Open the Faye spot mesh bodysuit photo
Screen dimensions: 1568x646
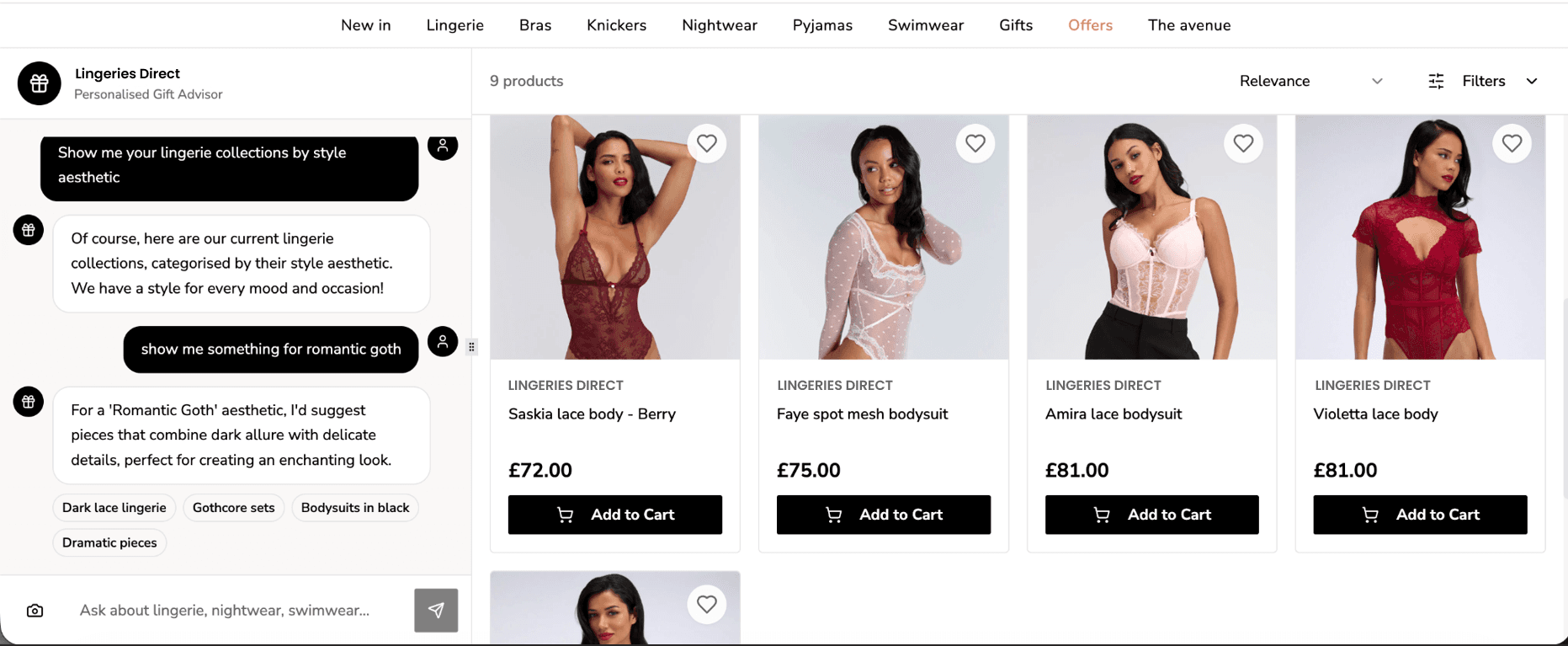(x=883, y=238)
